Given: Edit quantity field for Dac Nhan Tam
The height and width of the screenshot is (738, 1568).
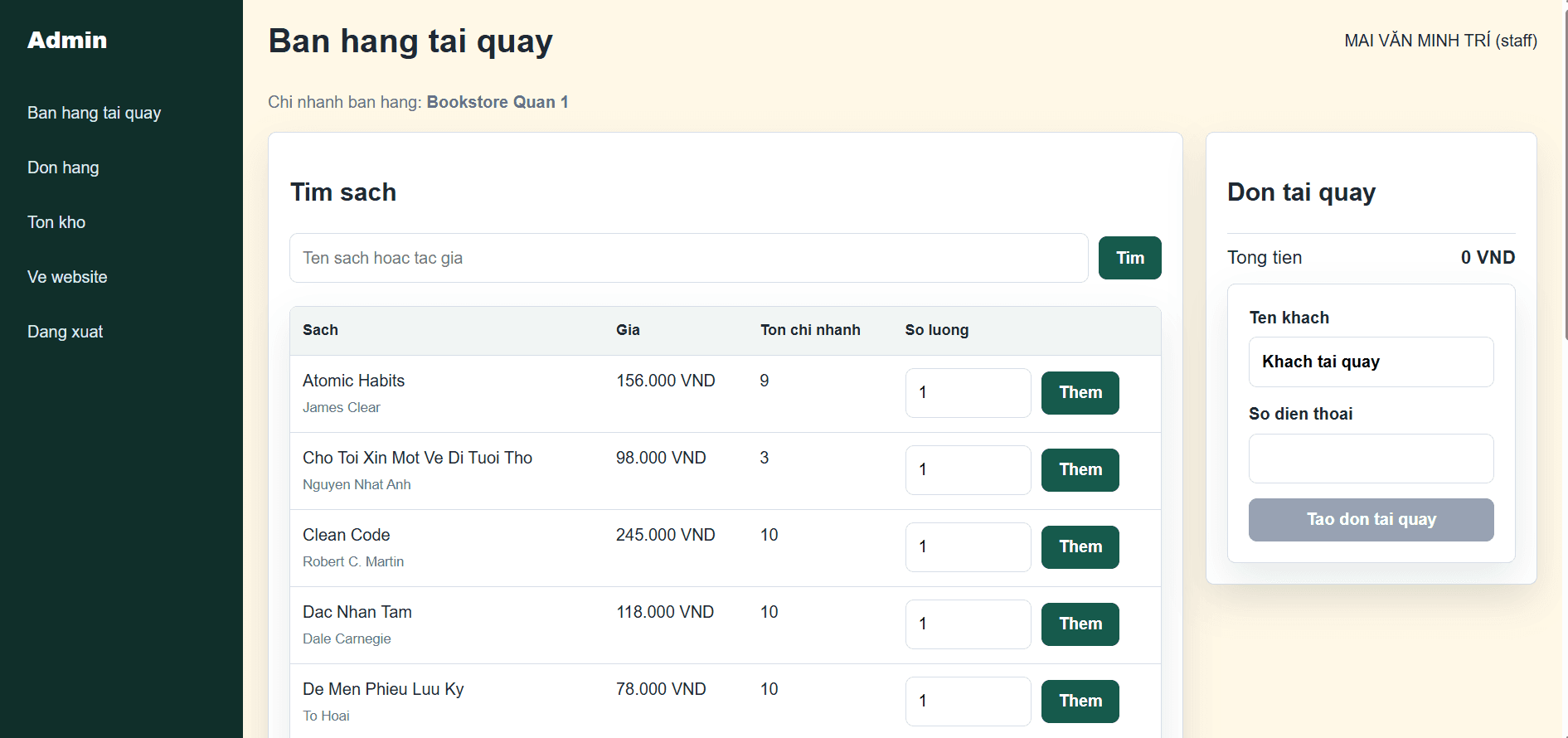Looking at the screenshot, I should (x=968, y=624).
